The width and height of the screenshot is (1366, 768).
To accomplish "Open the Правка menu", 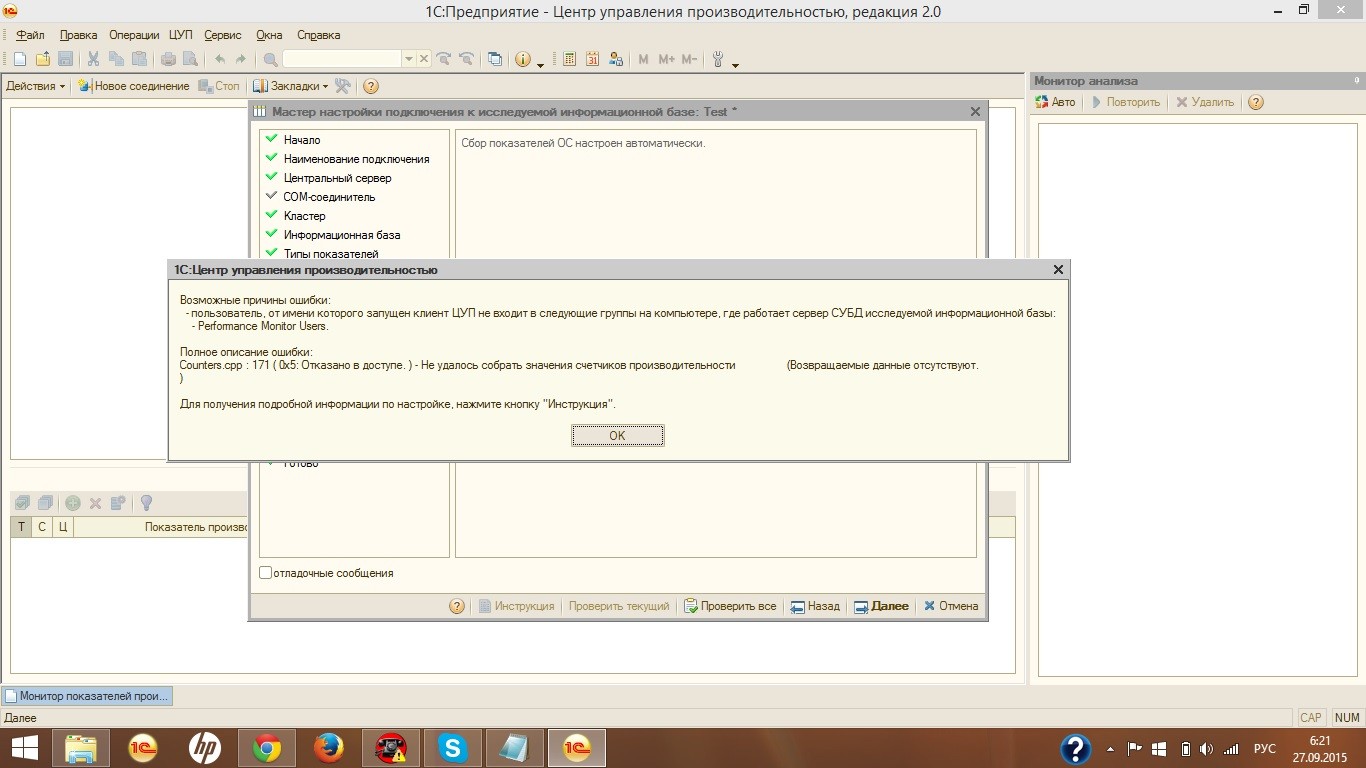I will click(78, 35).
